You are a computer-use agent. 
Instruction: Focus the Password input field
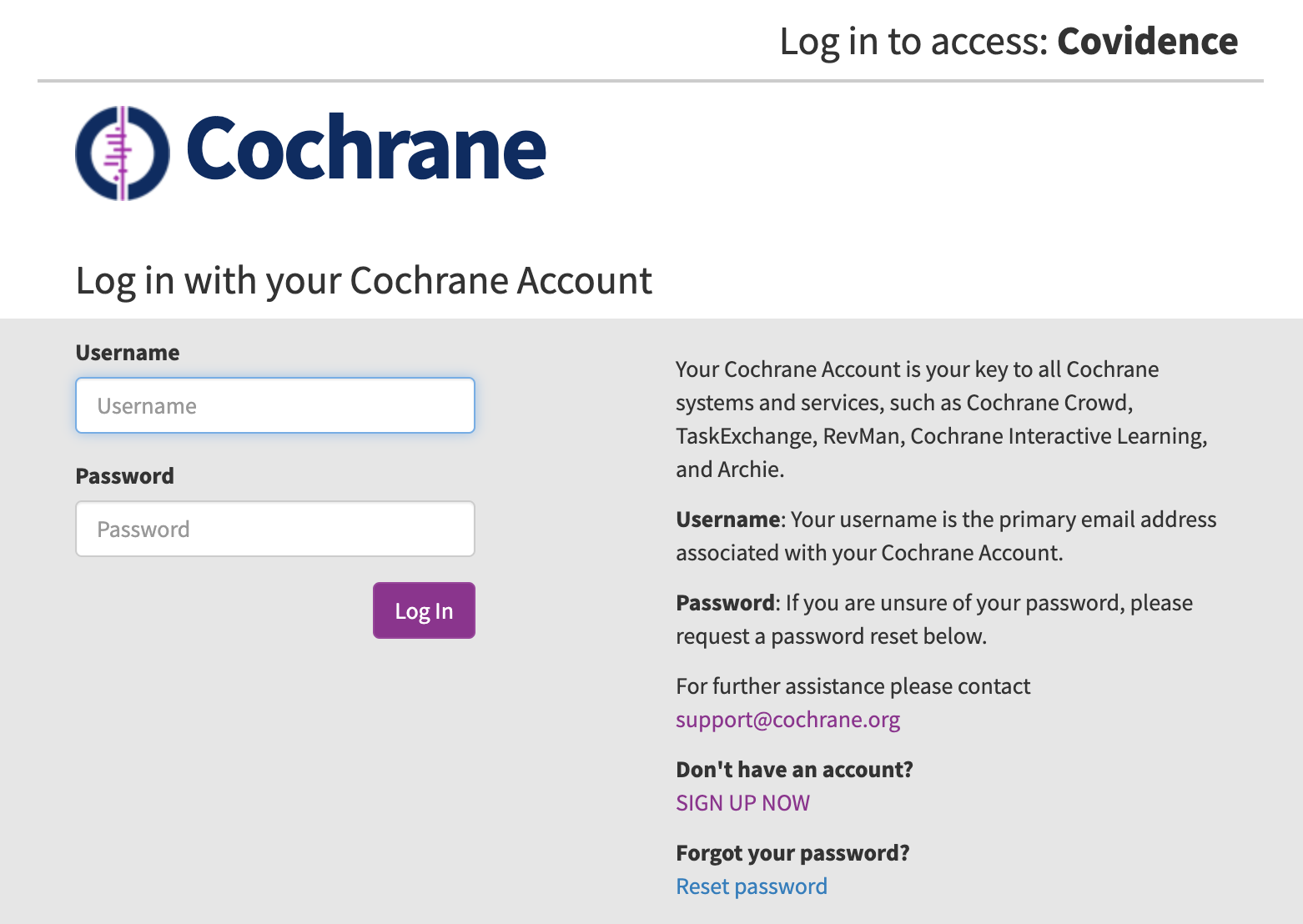tap(275, 530)
